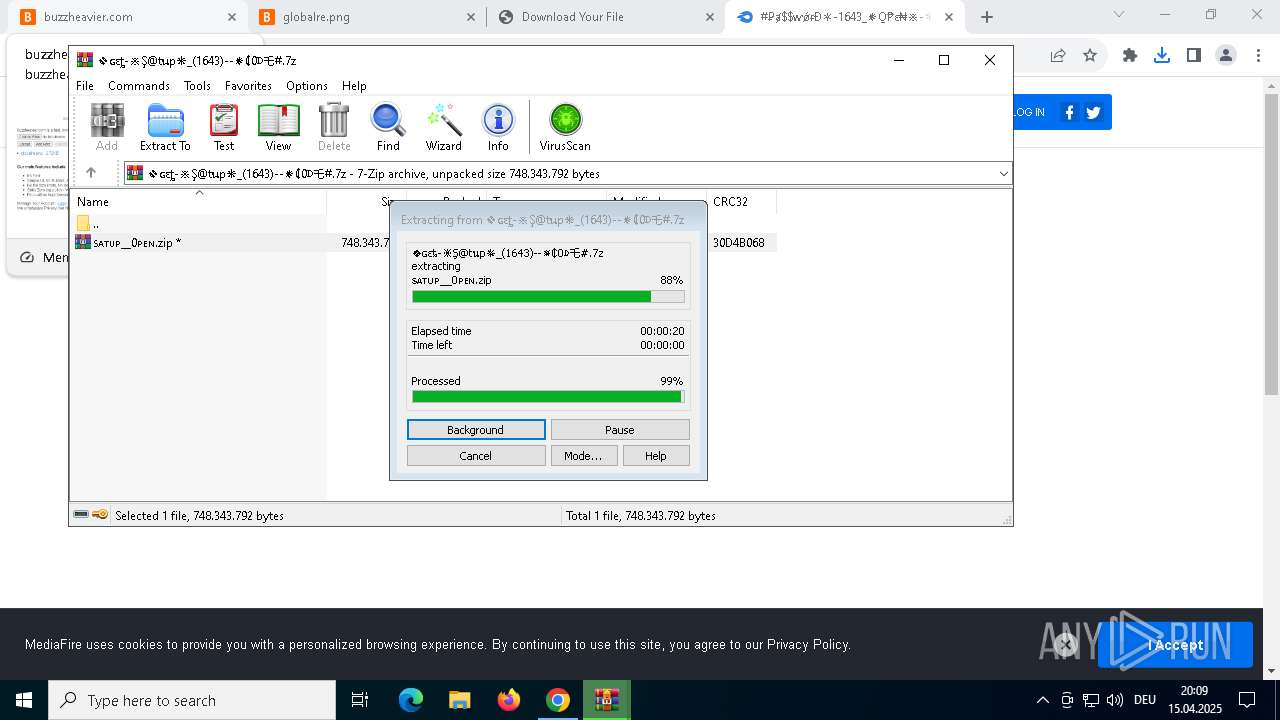Accept MediaFire cookies

tap(1175, 645)
